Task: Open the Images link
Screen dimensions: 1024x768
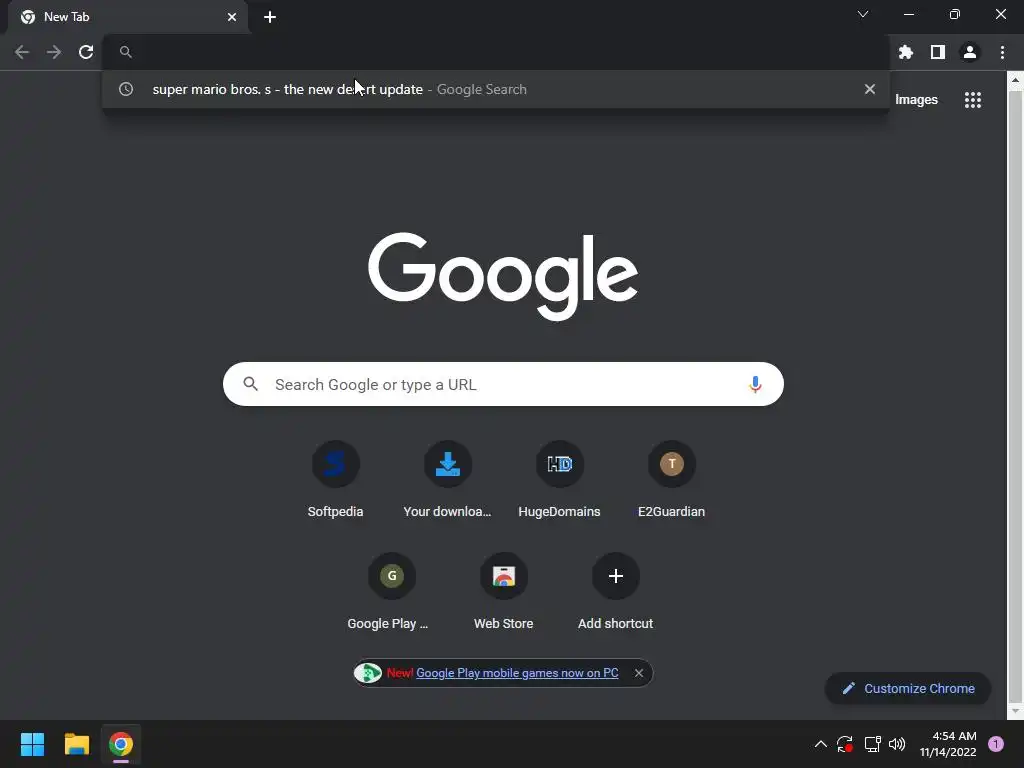Action: coord(916,100)
